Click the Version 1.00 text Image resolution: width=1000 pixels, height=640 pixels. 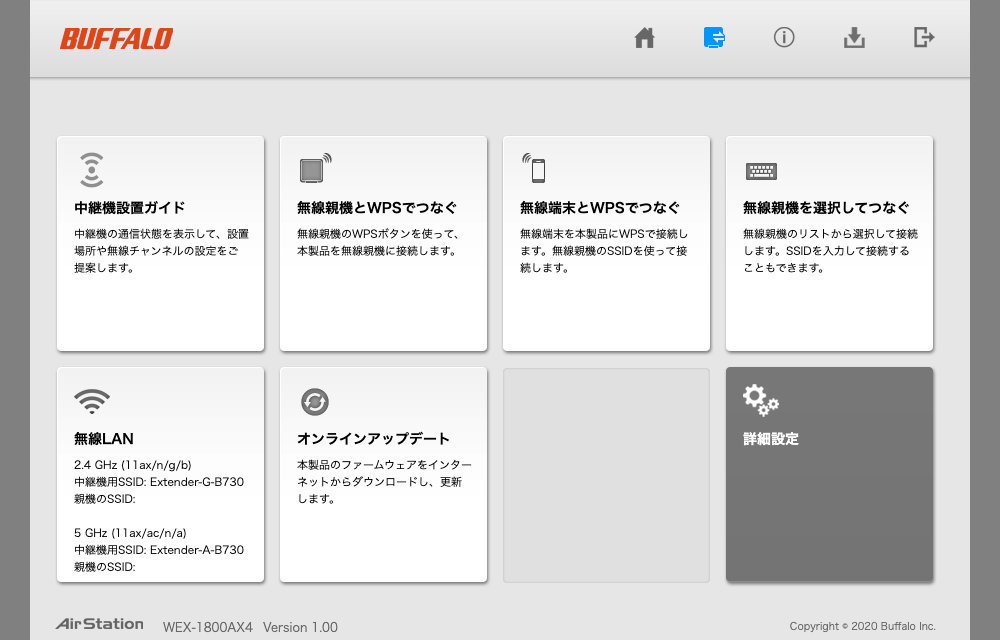point(300,627)
